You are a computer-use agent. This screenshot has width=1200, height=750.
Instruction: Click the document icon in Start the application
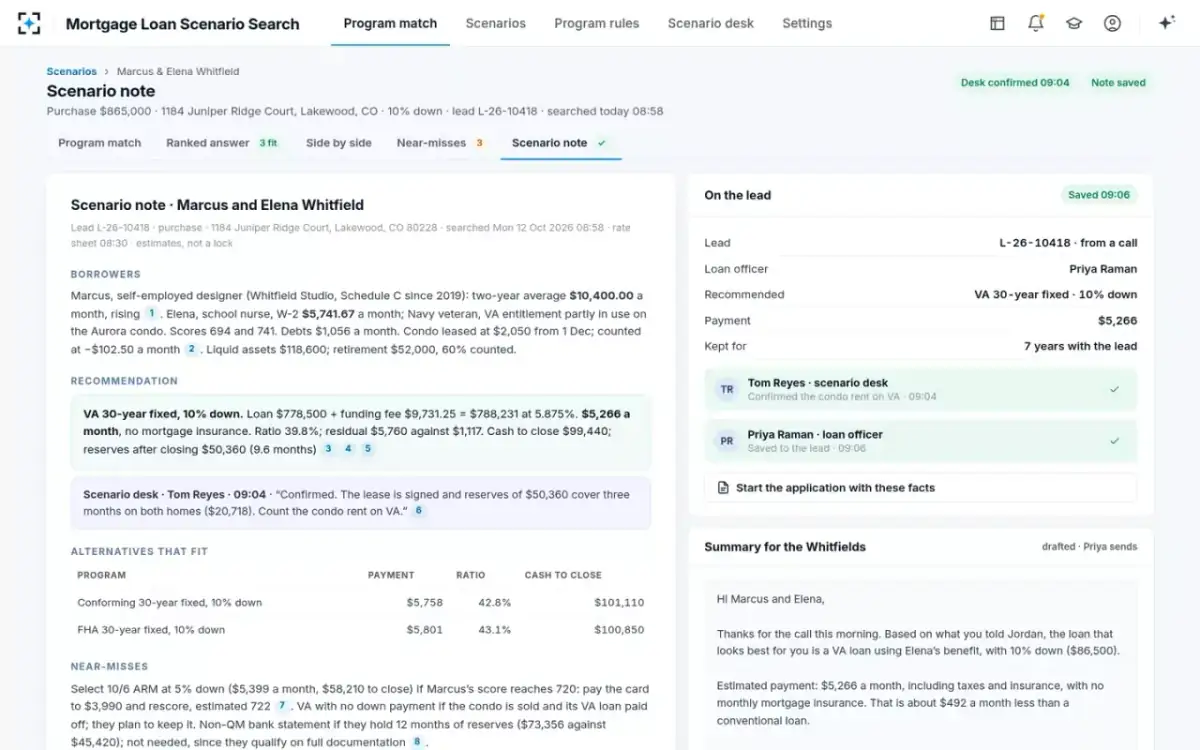point(723,488)
